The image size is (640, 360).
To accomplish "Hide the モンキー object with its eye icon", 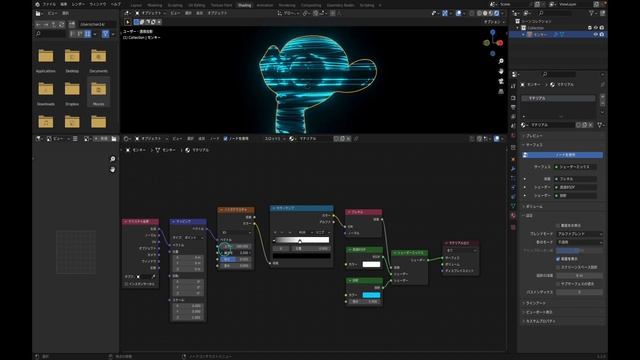I will (x=596, y=35).
